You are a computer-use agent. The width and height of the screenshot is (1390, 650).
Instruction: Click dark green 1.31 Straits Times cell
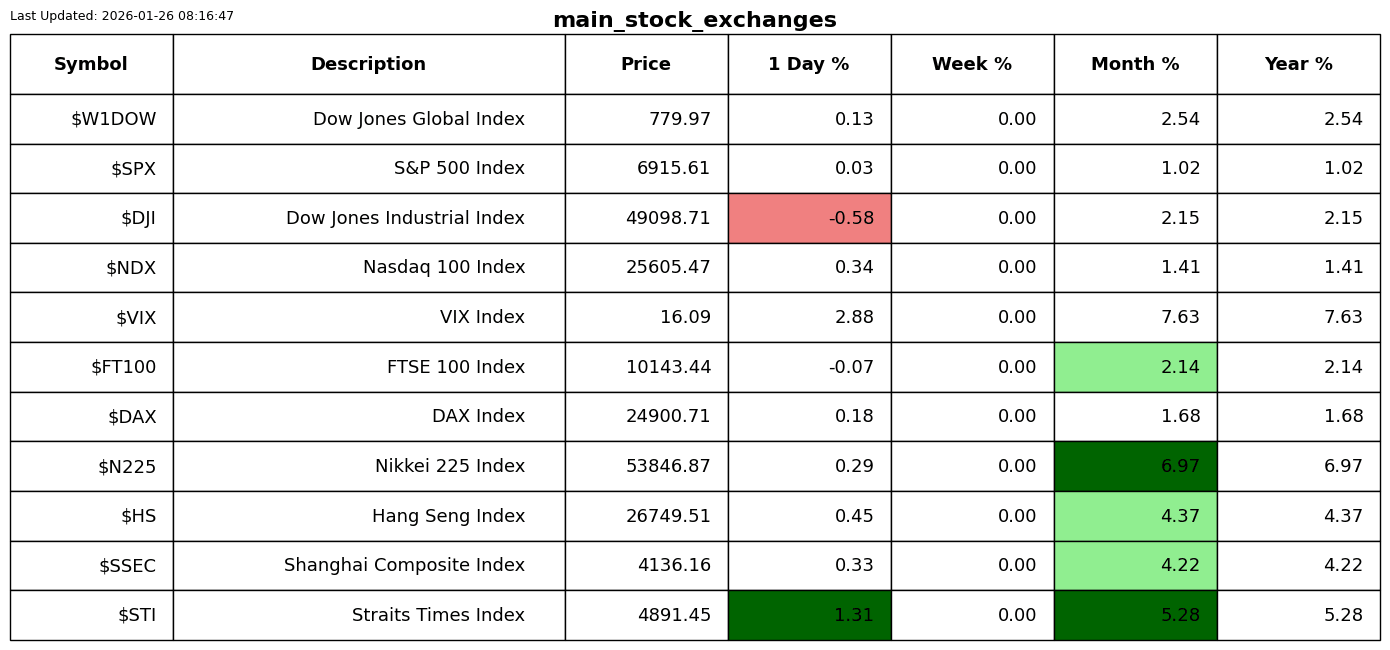pyautogui.click(x=809, y=616)
